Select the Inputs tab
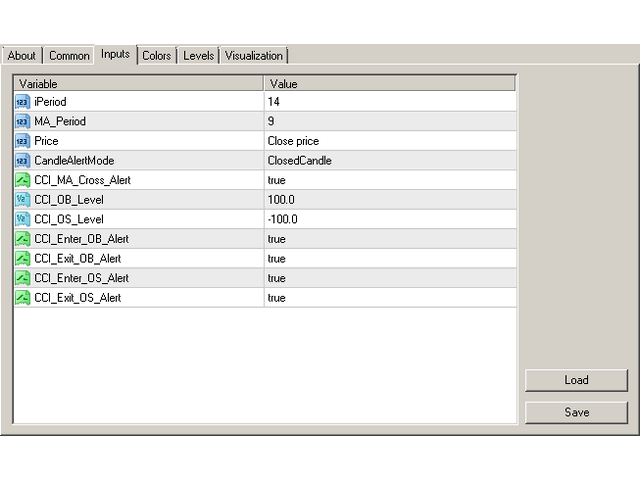Viewport: 640px width, 480px height. coord(116,54)
